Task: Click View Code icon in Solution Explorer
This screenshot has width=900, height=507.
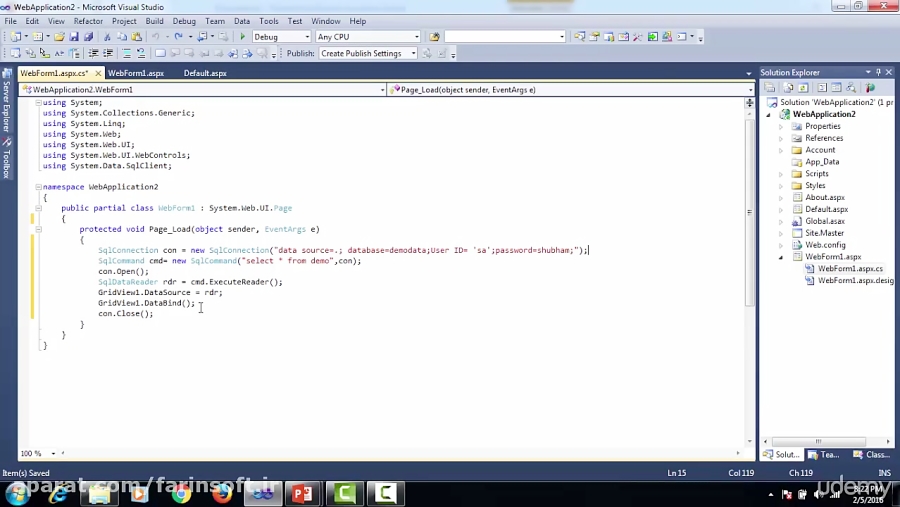Action: 822,88
